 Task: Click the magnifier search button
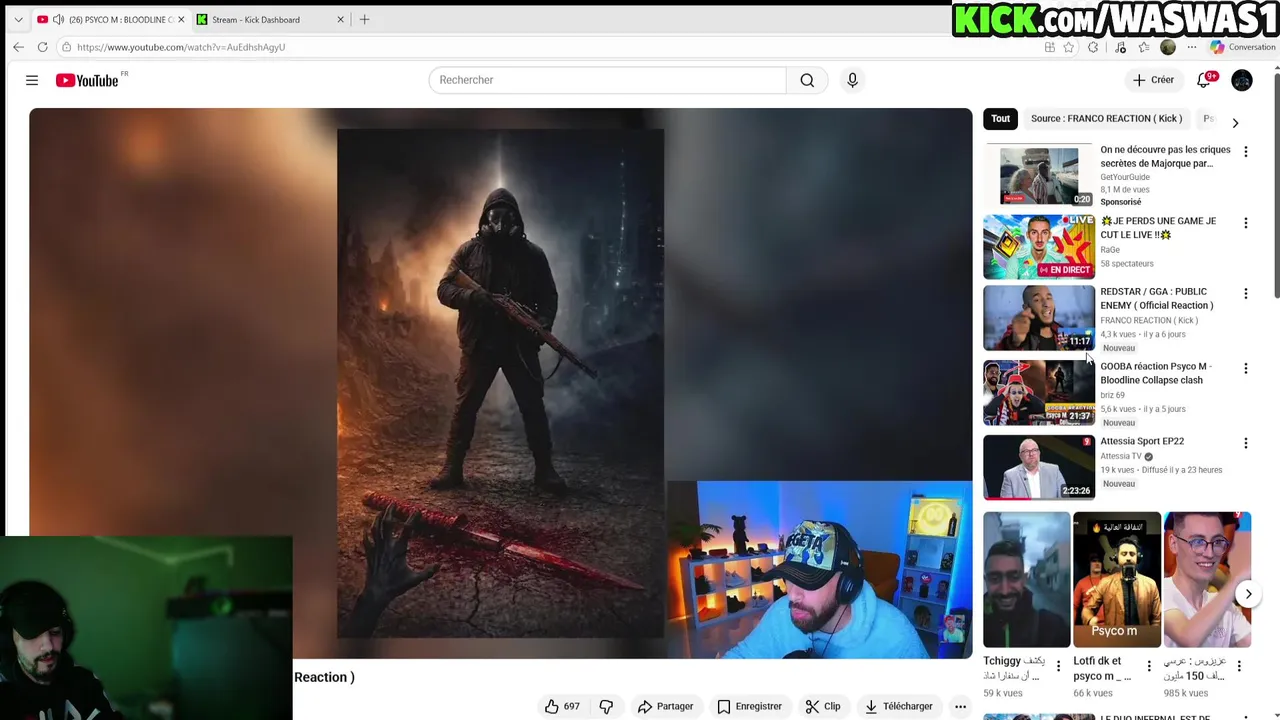[807, 80]
